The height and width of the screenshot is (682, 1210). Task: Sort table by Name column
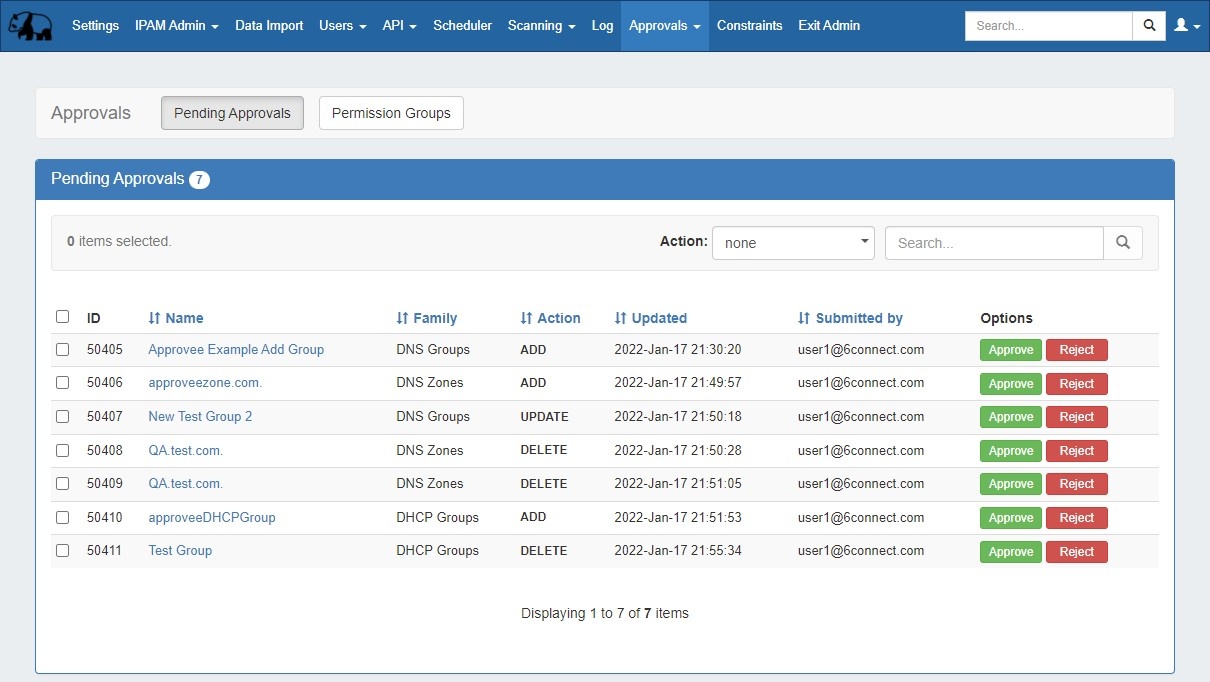pos(176,318)
